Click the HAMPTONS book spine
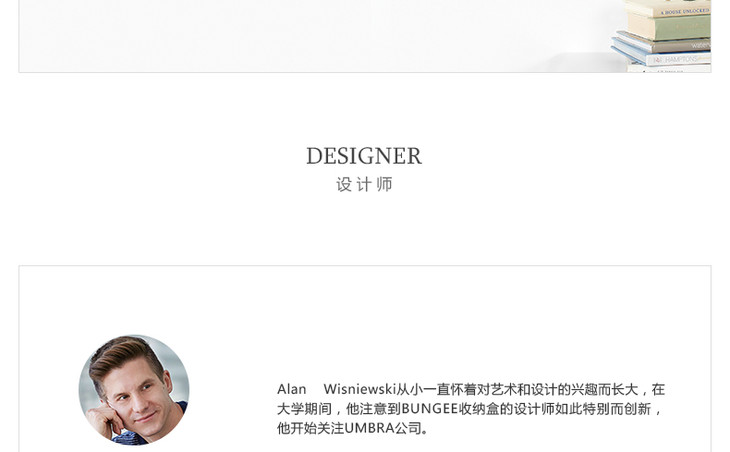 (678, 60)
